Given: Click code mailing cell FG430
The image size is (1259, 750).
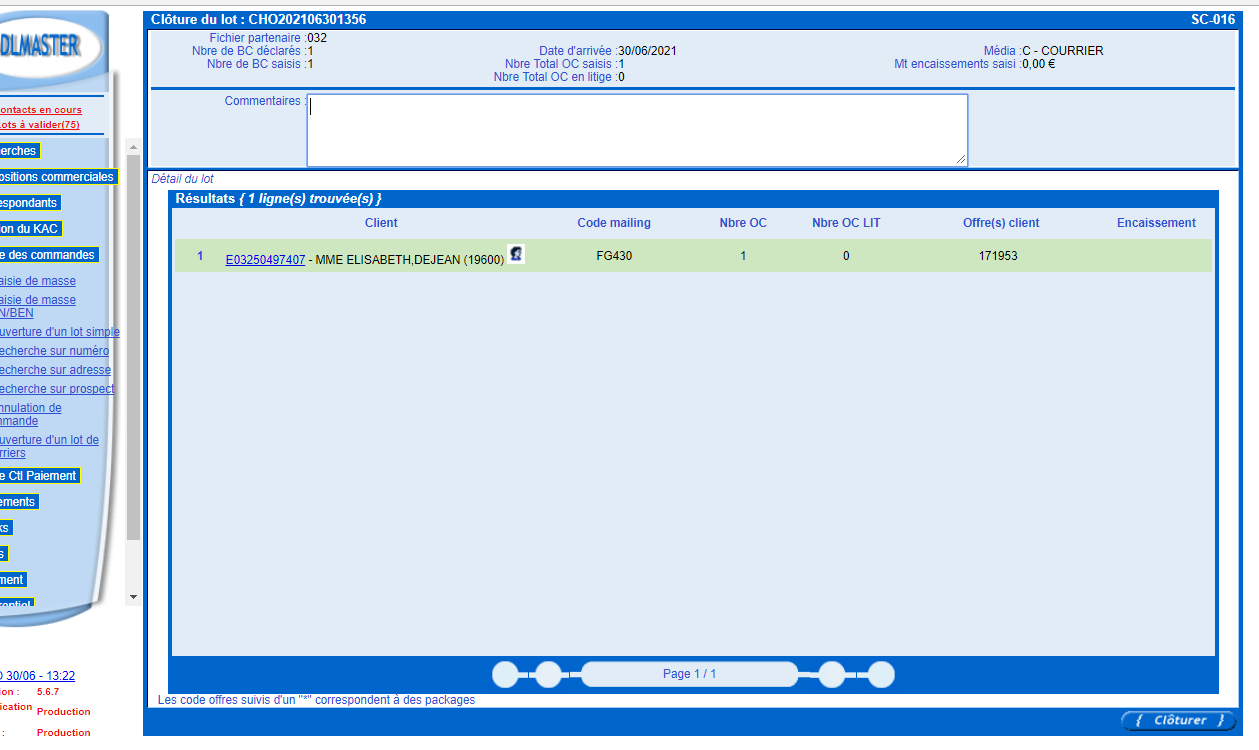Looking at the screenshot, I should tap(614, 256).
